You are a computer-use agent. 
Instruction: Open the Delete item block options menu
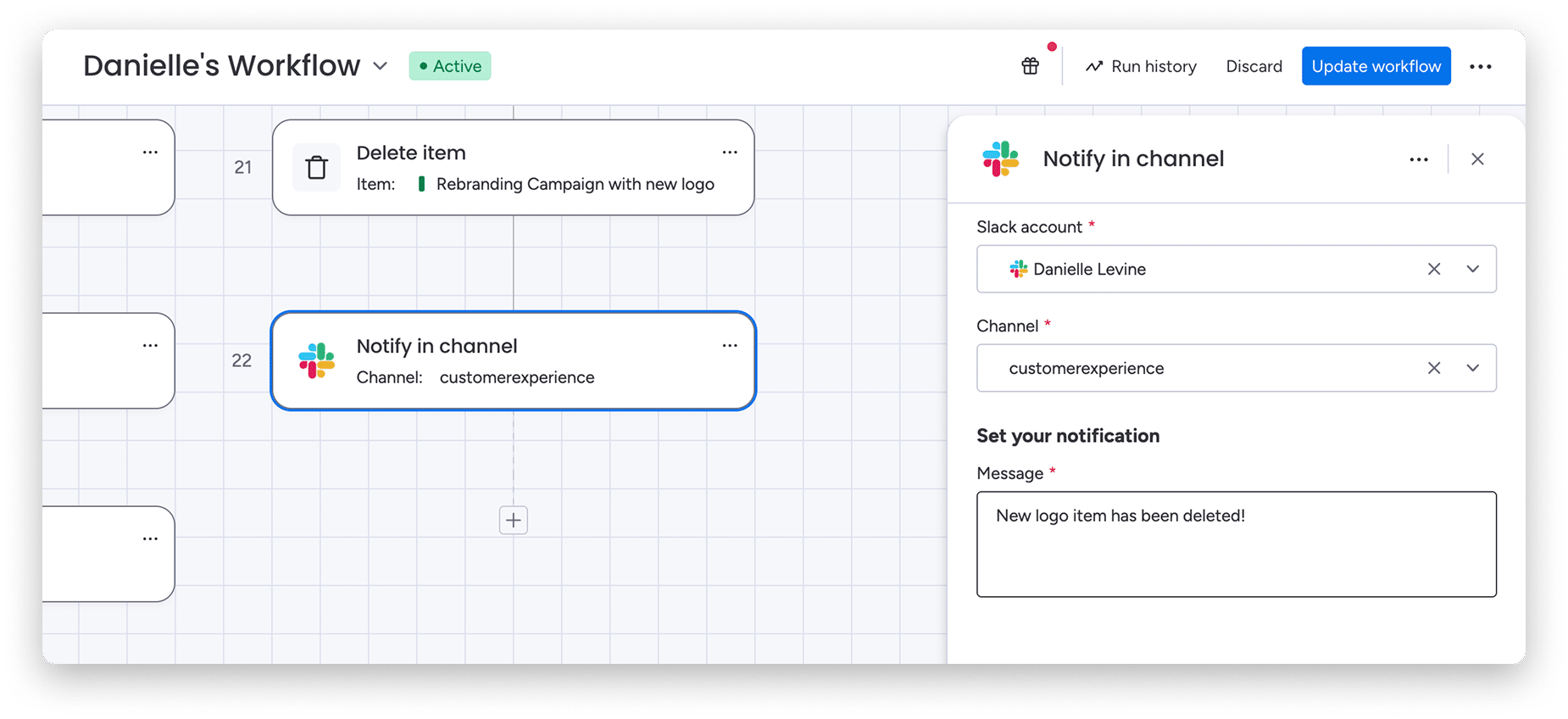click(730, 153)
